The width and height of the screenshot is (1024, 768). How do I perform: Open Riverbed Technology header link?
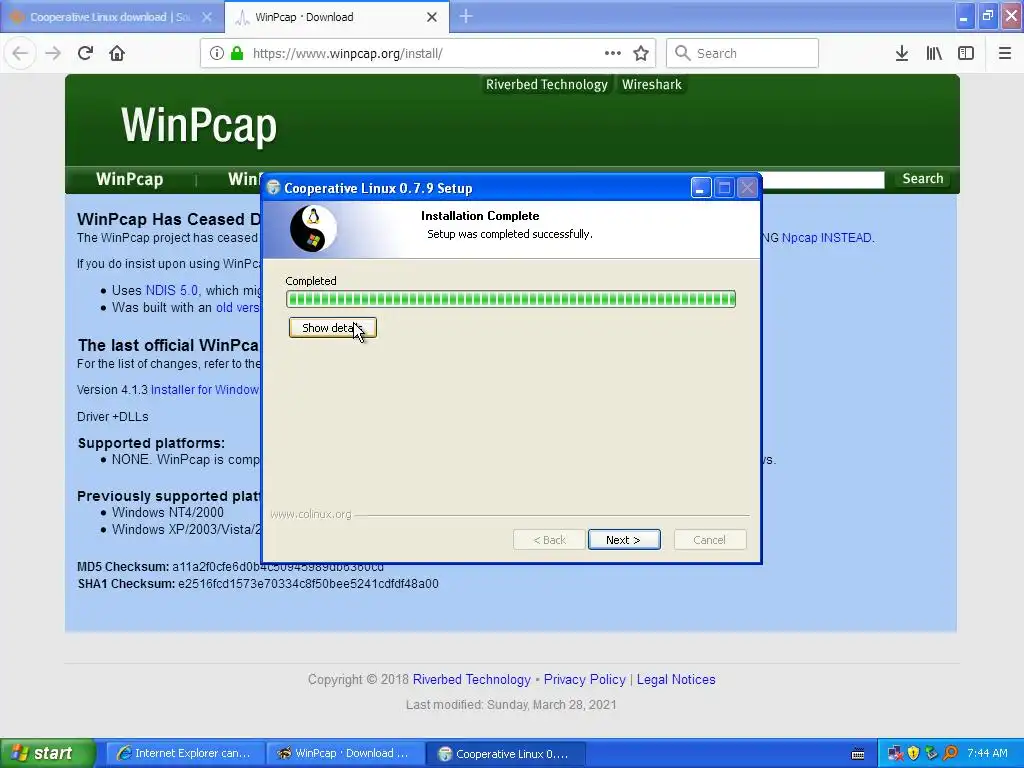[547, 84]
